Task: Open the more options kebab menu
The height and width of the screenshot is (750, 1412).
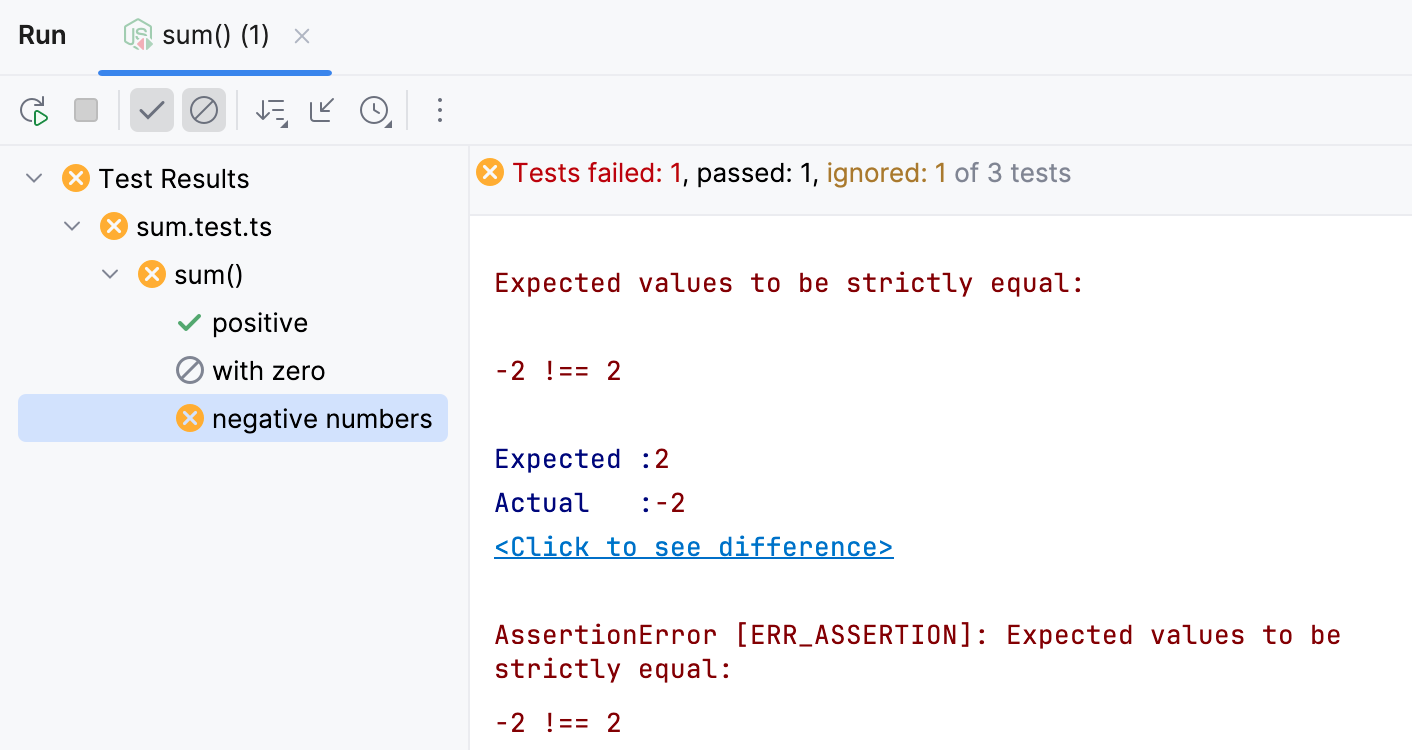Action: point(439,110)
